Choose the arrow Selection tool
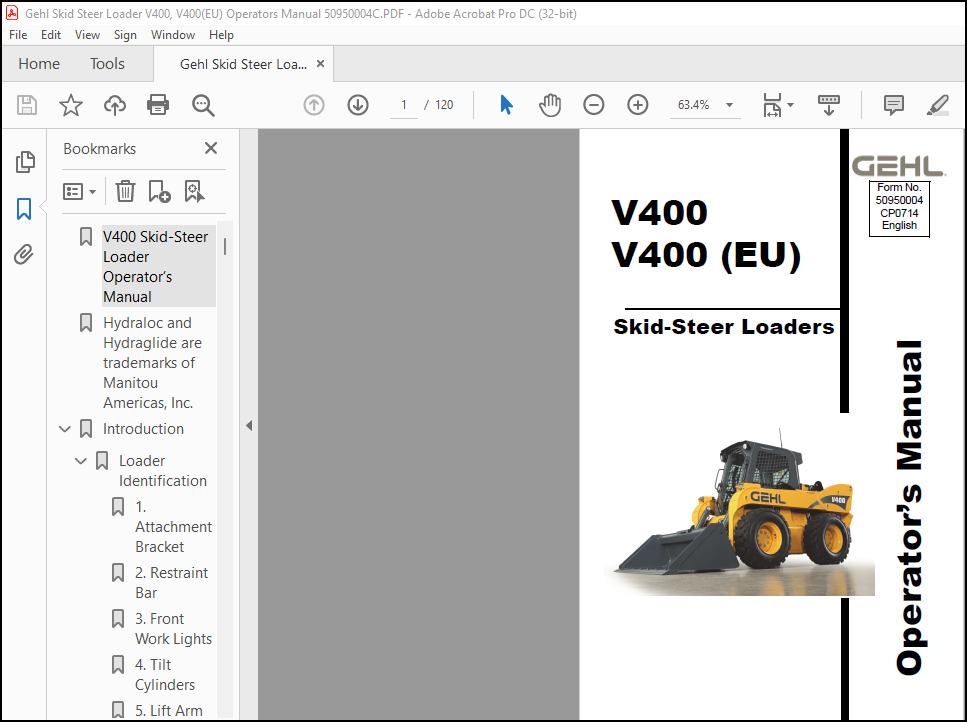967x722 pixels. point(506,105)
